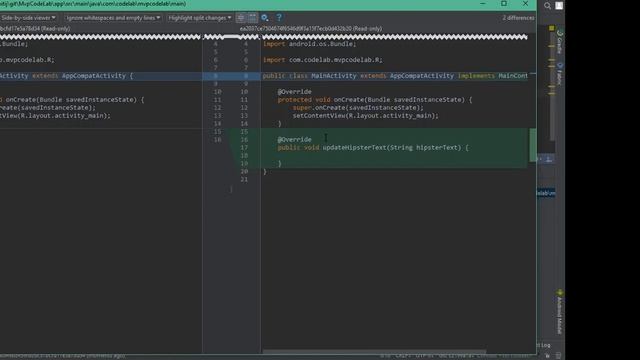Image resolution: width=640 pixels, height=360 pixels.
Task: Click second @Override annotation in added block
Action: pos(294,140)
